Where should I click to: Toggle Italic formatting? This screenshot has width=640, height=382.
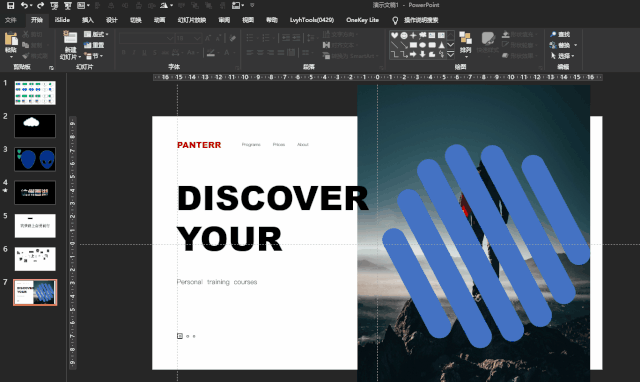(134, 53)
